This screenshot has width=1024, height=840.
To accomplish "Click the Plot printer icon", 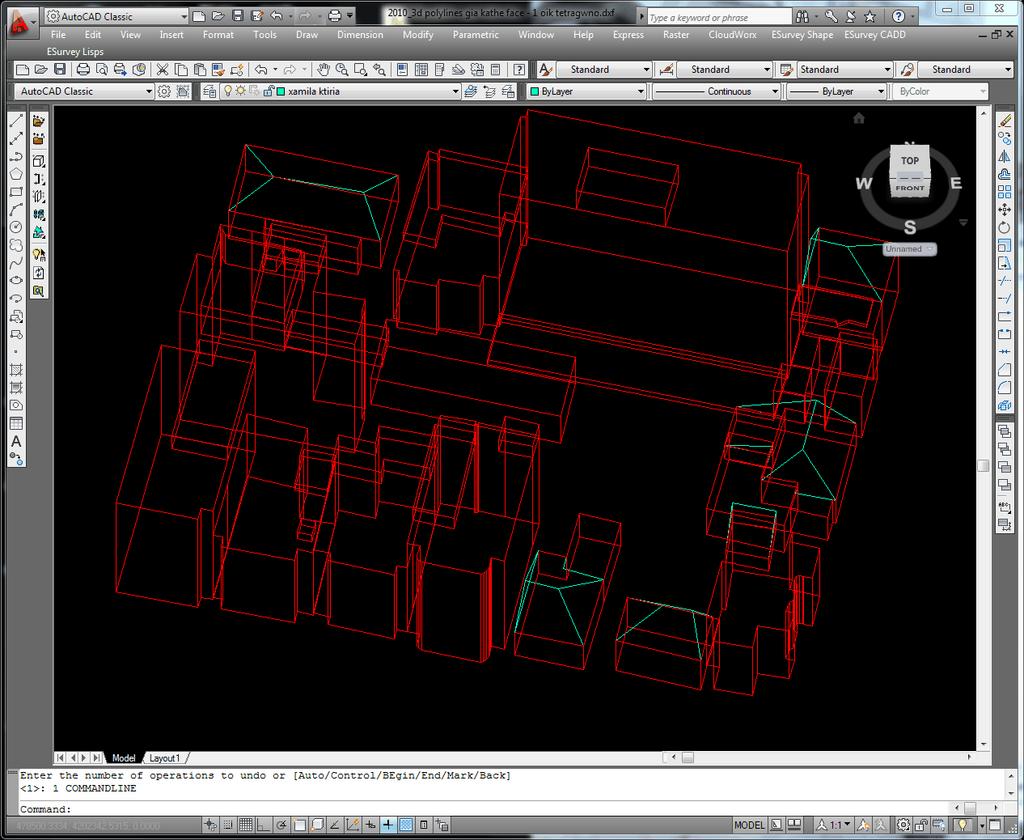I will click(83, 69).
